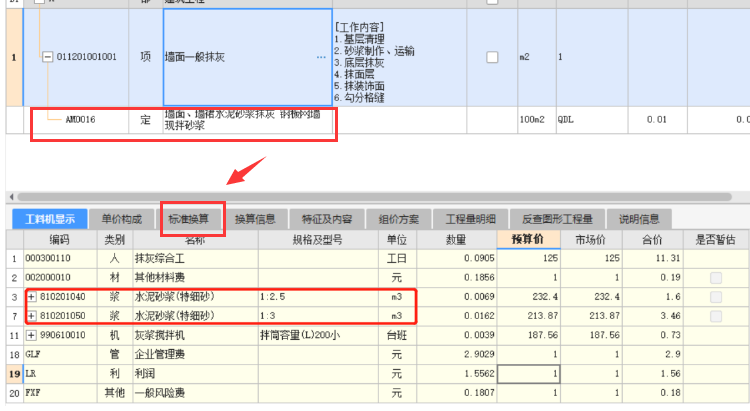The image size is (750, 411).
Task: Click specification cell 1:3
Action: tap(318, 316)
